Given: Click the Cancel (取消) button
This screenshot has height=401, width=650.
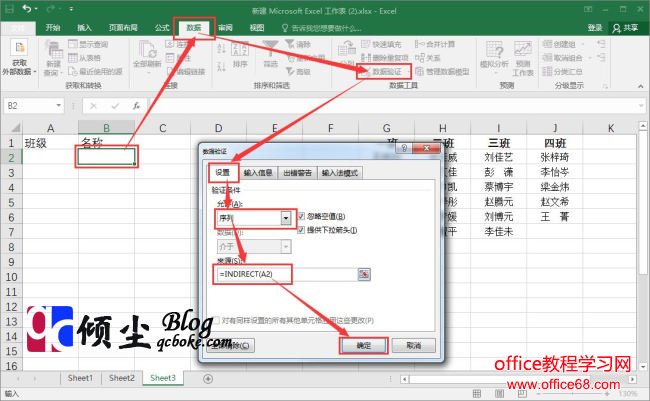Looking at the screenshot, I should tap(414, 345).
